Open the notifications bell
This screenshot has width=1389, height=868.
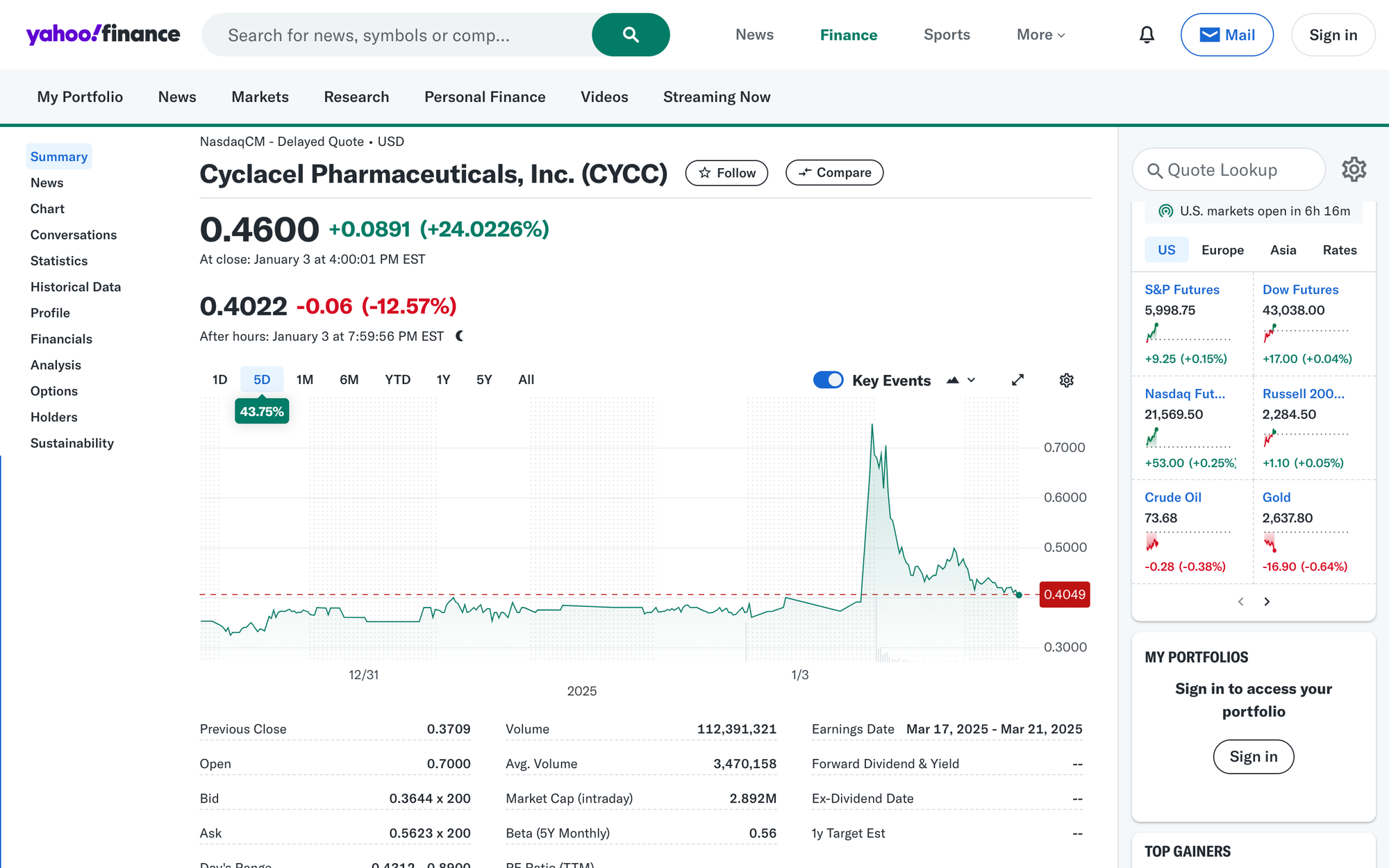pos(1147,35)
